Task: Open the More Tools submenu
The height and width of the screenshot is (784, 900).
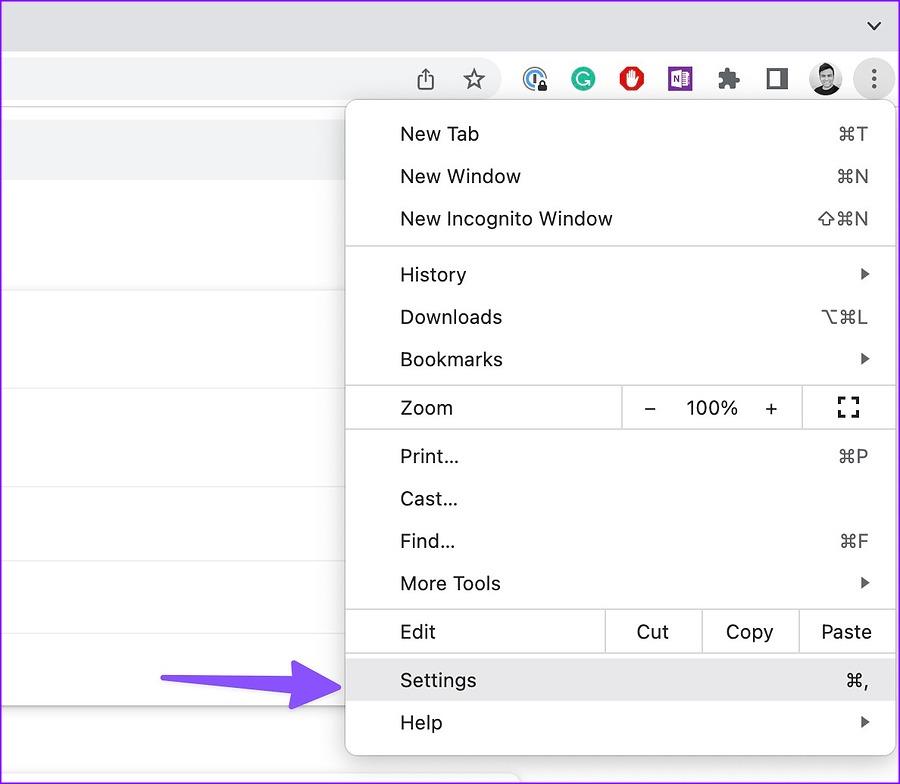Action: (x=866, y=583)
